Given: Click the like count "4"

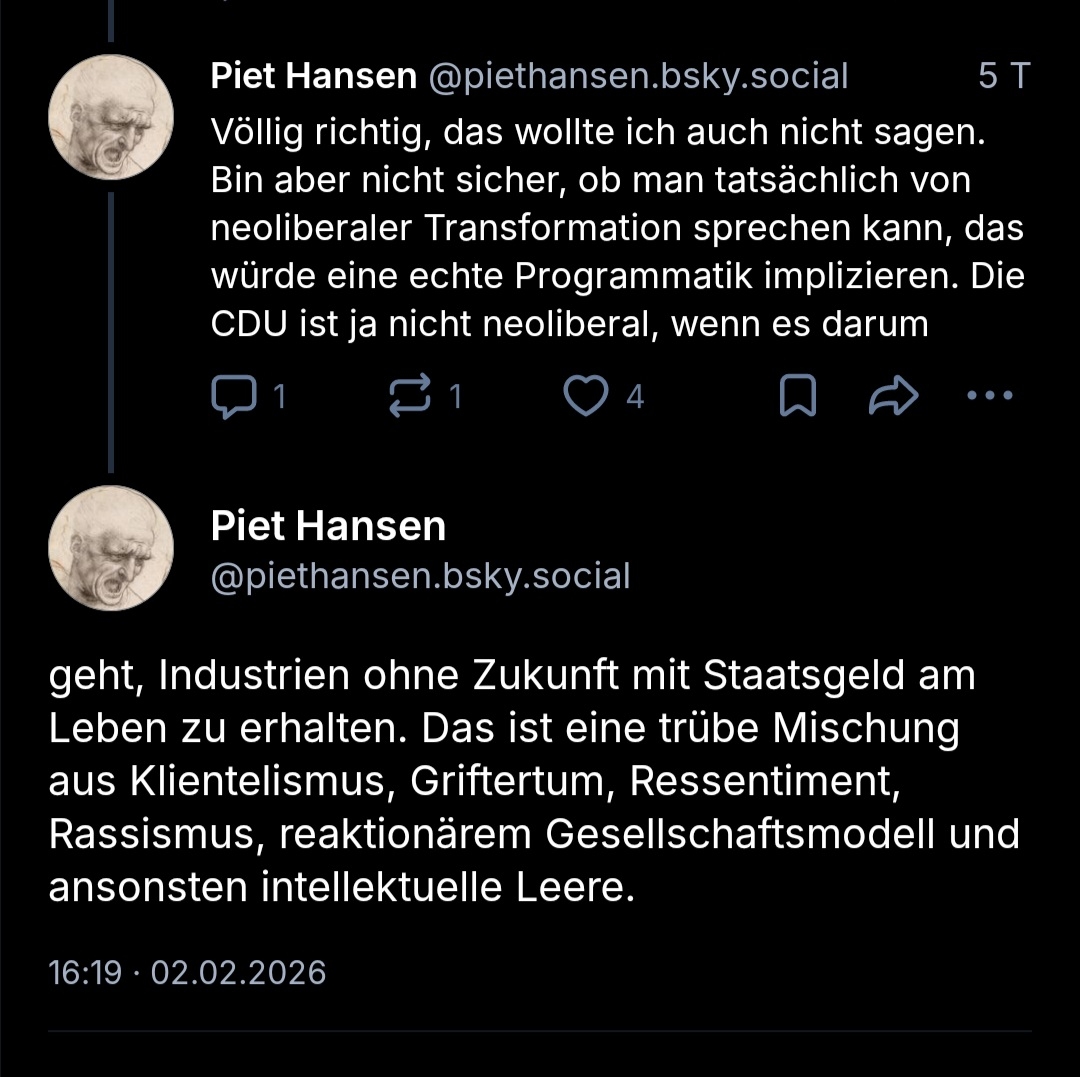Looking at the screenshot, I should [x=634, y=398].
